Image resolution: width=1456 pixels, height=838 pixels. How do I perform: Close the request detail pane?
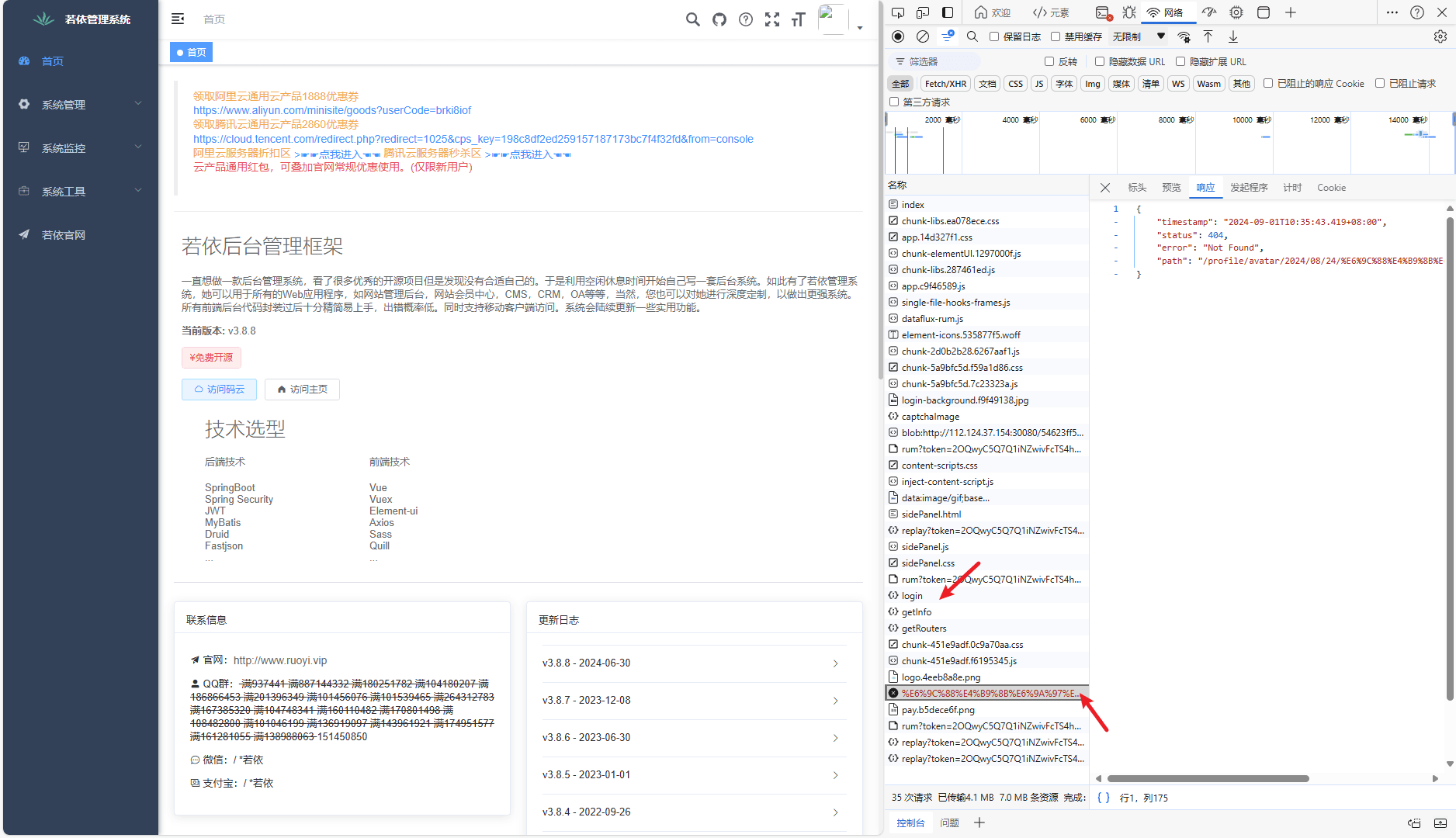pos(1105,188)
